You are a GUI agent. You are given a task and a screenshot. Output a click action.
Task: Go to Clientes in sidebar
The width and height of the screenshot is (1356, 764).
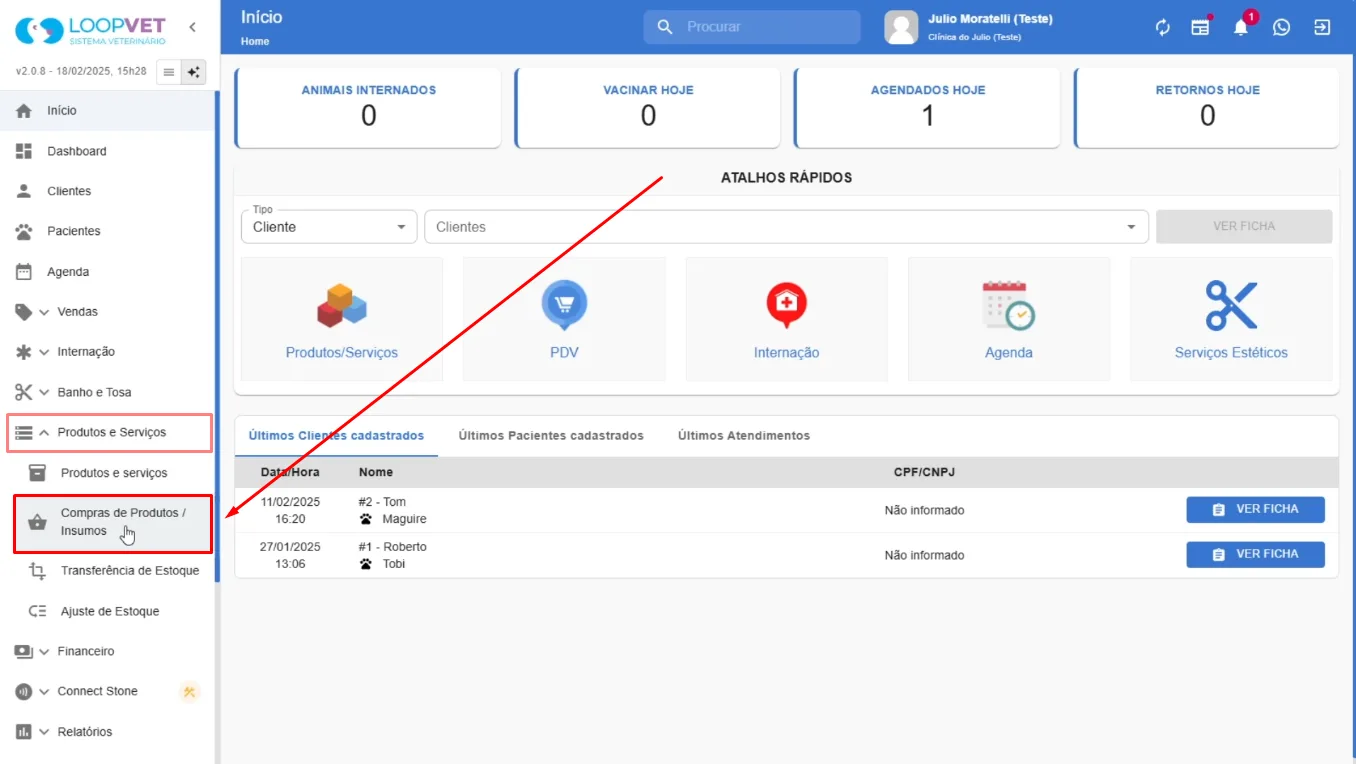[108, 191]
